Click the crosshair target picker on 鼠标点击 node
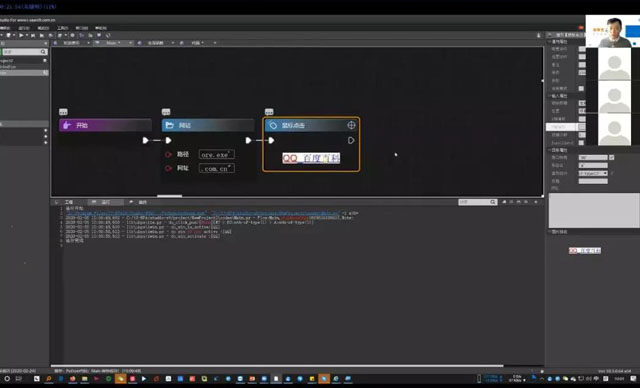Viewport: 640px width, 388px height. pos(351,125)
